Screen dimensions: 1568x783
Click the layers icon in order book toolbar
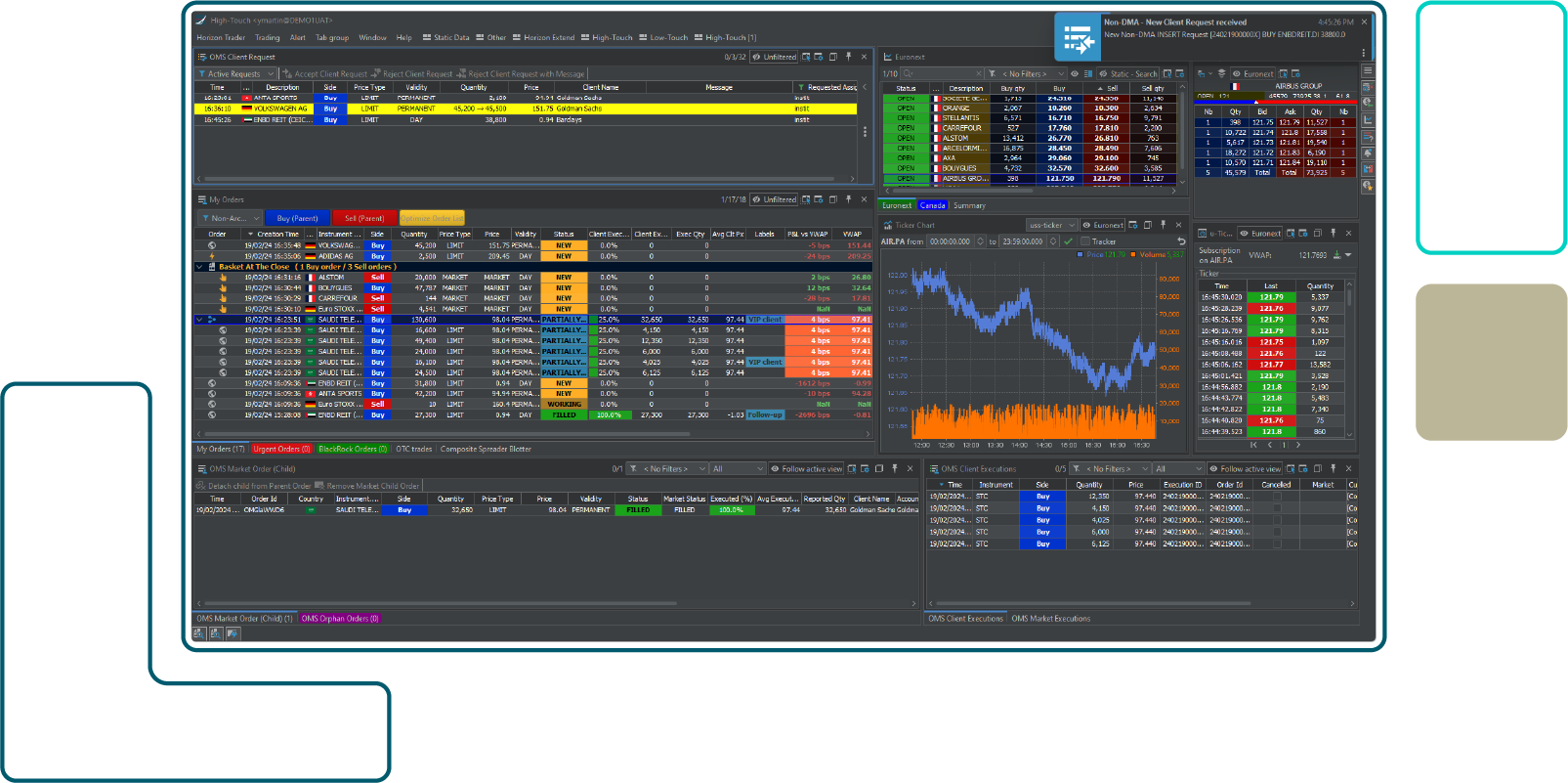(1221, 73)
